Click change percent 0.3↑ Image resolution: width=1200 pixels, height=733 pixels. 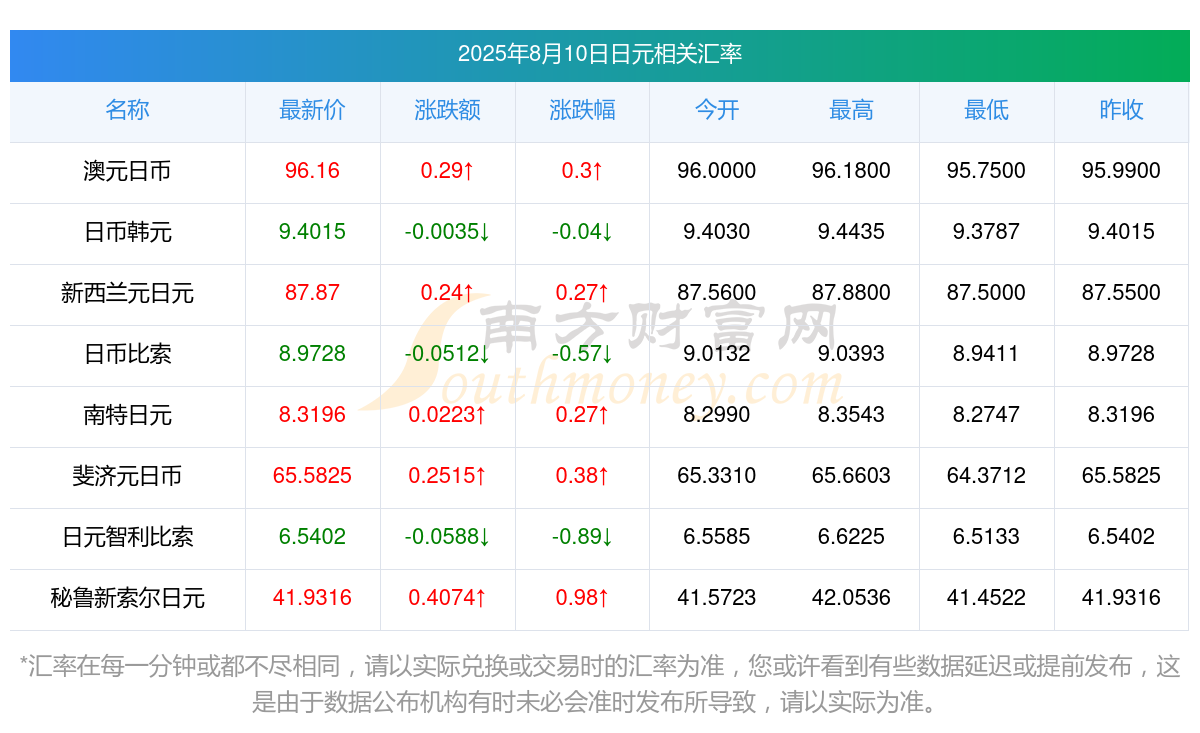(x=582, y=171)
